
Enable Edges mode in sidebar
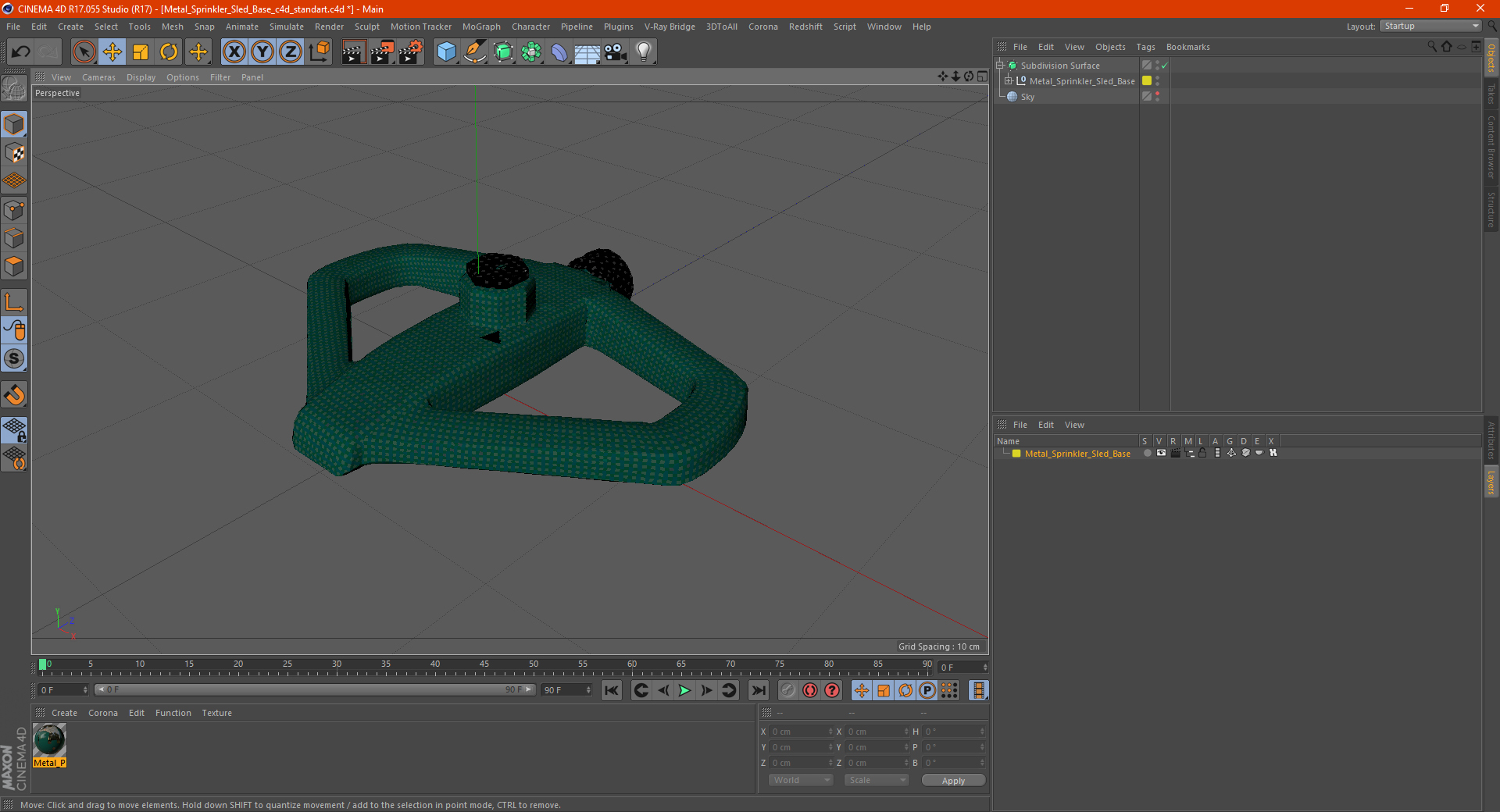(x=14, y=238)
